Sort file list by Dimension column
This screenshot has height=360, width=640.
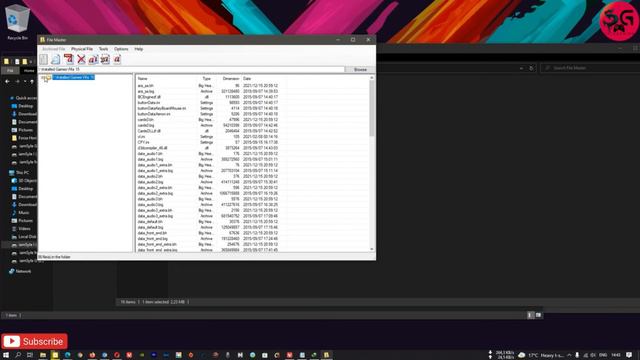click(x=231, y=78)
